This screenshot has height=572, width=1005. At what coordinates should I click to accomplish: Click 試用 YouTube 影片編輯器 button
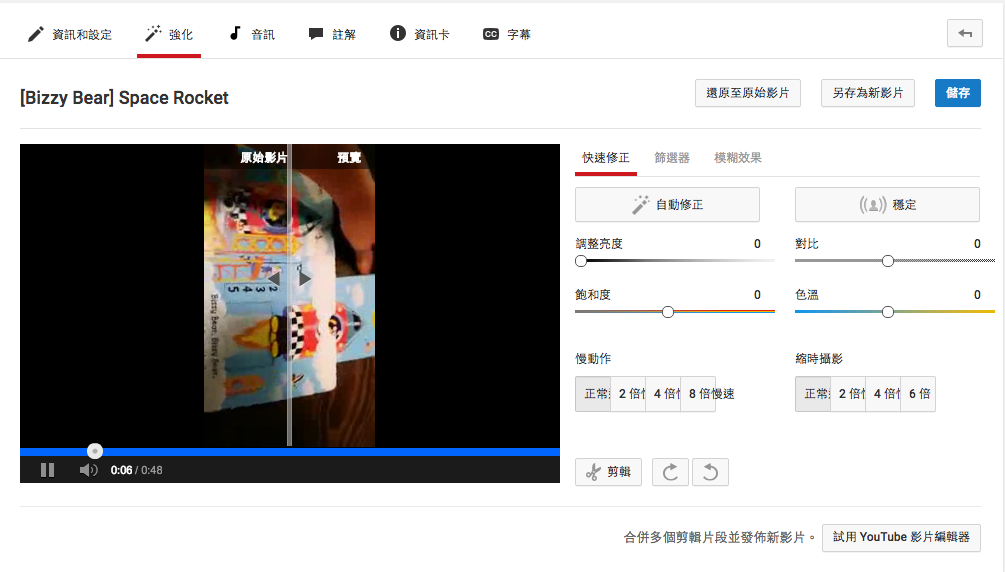click(x=901, y=537)
